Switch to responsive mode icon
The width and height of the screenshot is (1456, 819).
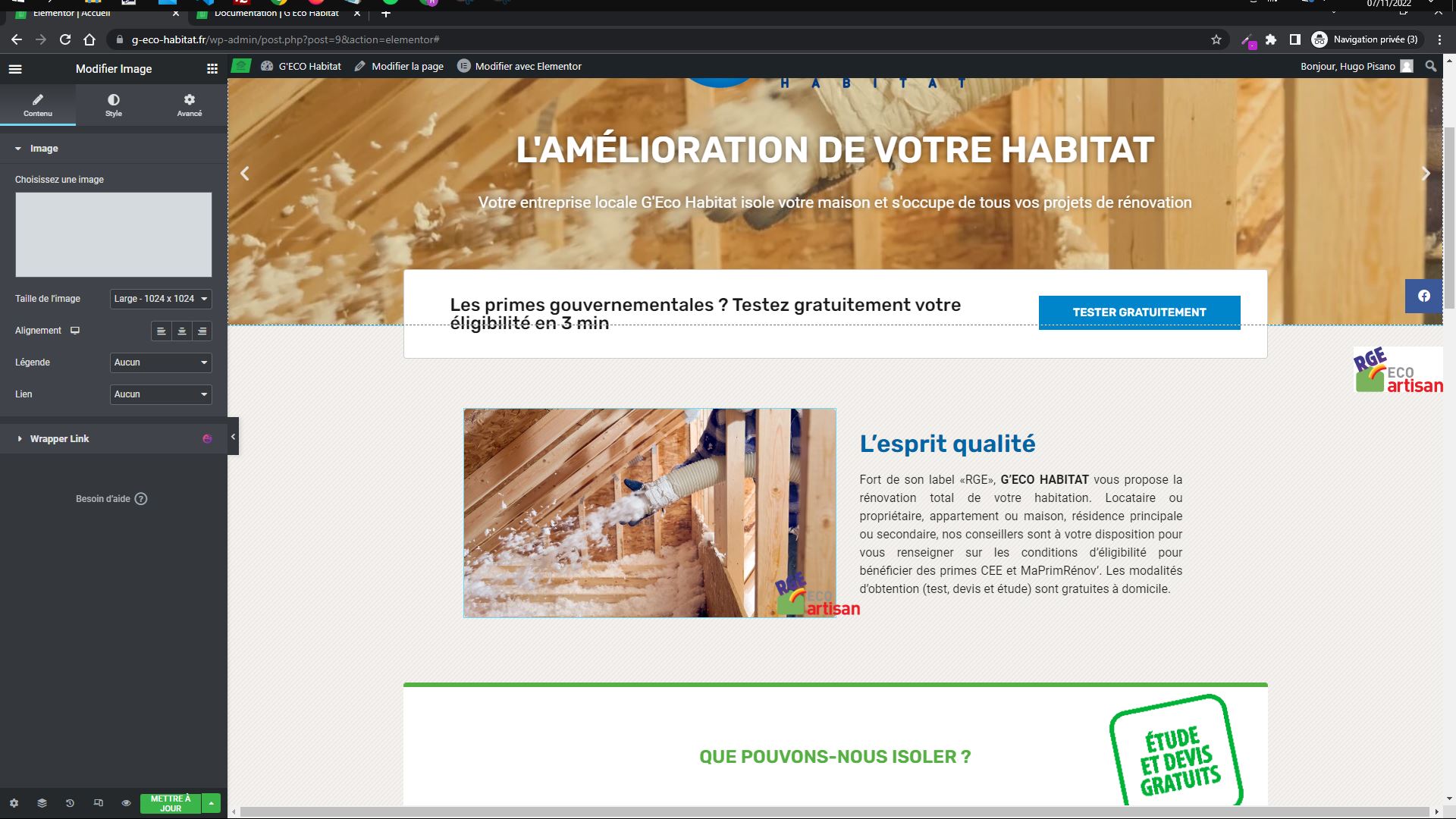coord(98,803)
